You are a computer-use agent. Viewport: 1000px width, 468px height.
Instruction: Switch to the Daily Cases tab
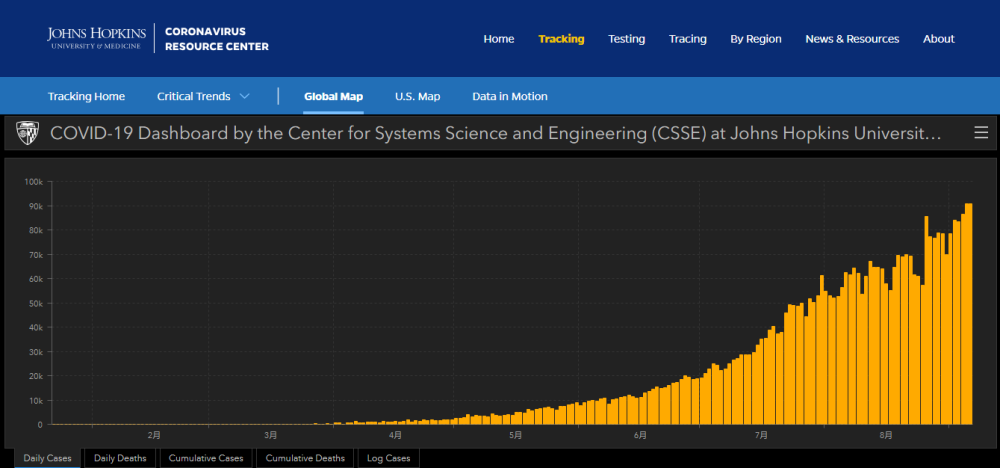[47, 458]
